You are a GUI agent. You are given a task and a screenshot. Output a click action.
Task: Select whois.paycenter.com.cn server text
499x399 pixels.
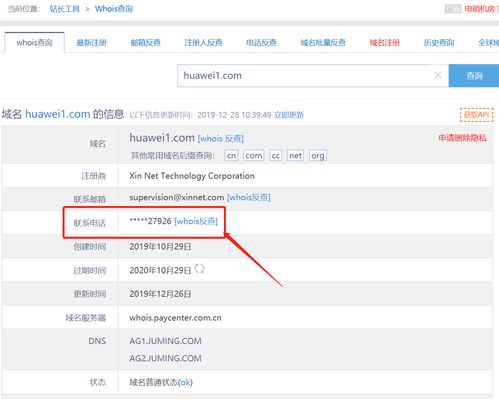tap(175, 318)
